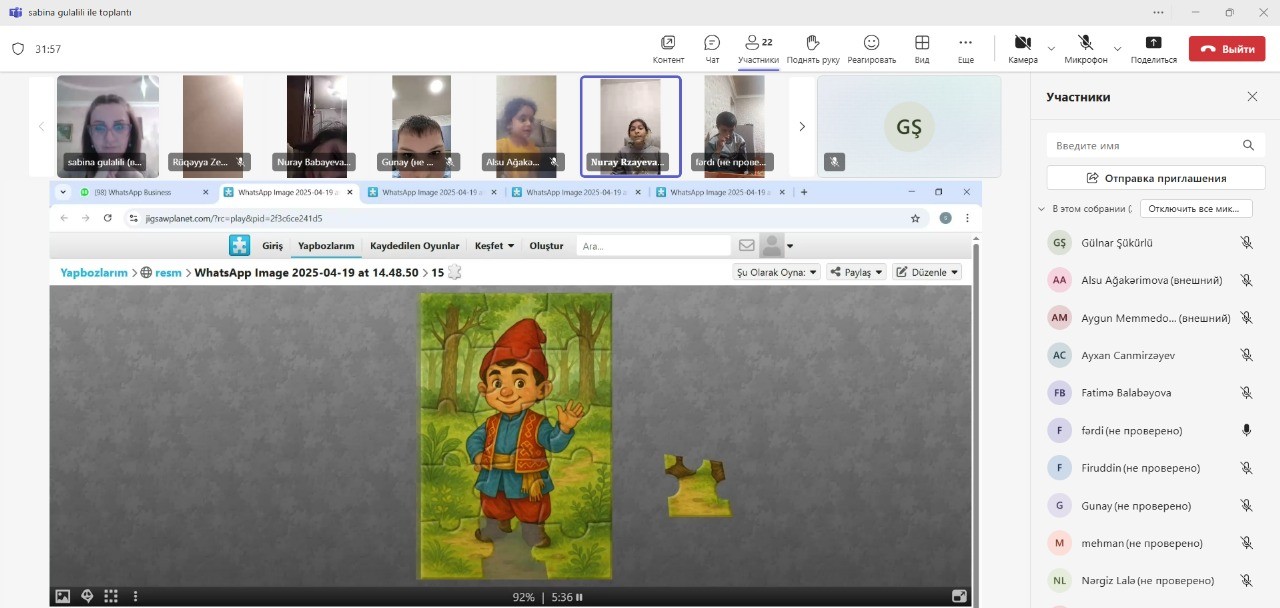
Task: Show next participant videos with right arrow
Action: (x=801, y=126)
